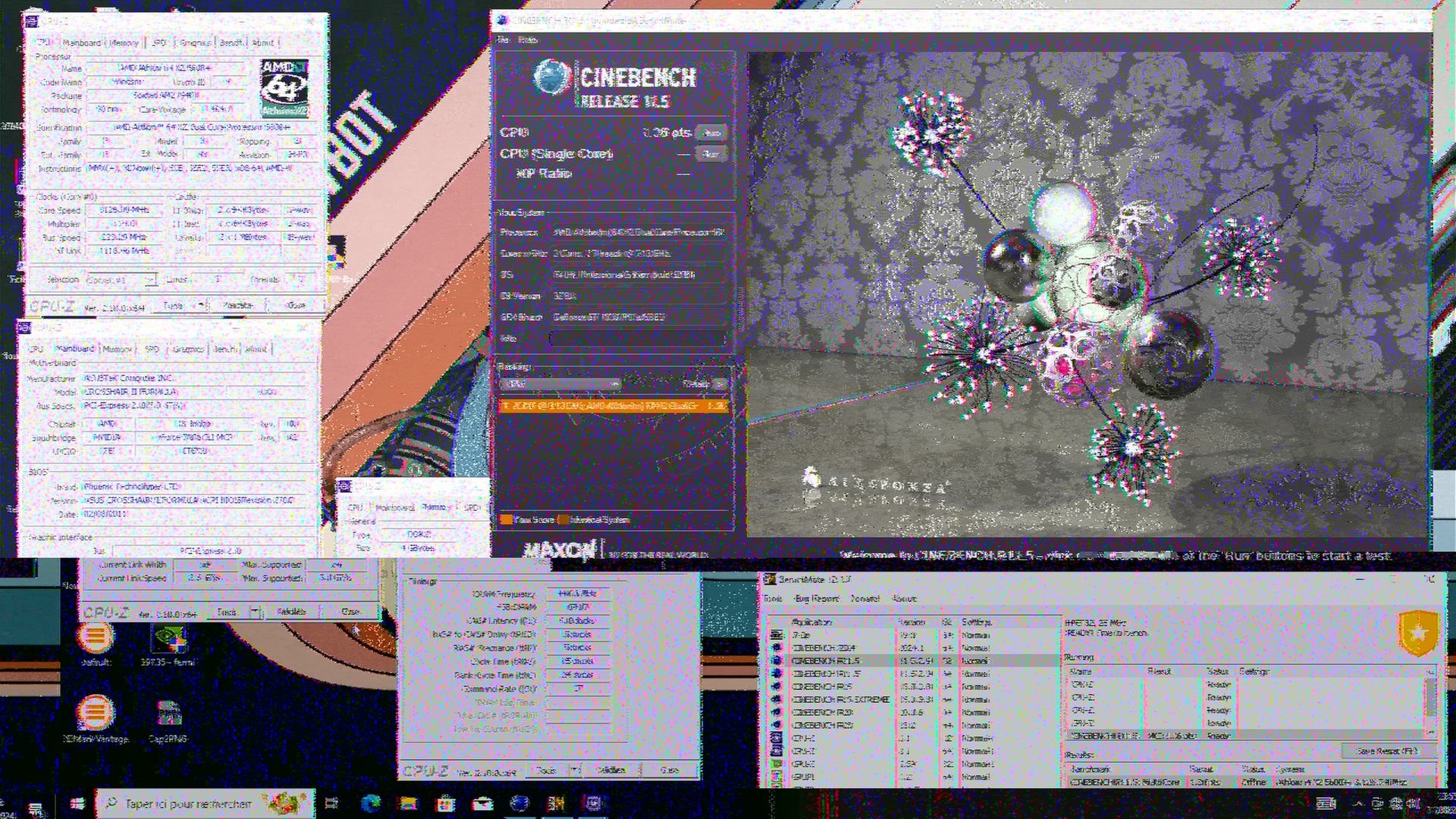
Task: Show hidden system tray icons chevron
Action: point(1358,804)
